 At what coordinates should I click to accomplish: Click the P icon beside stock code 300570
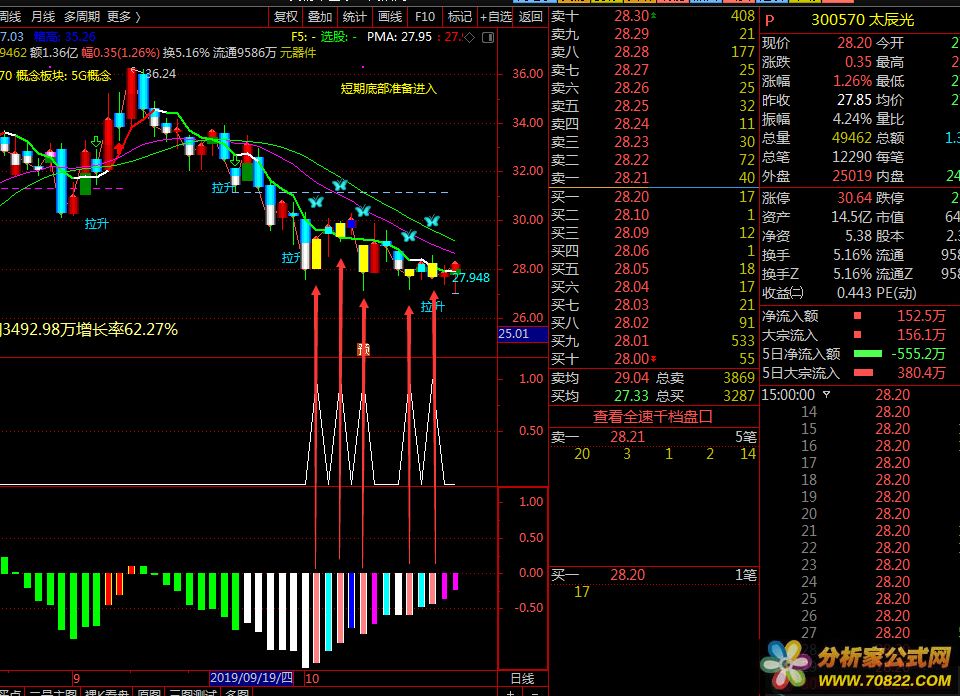click(770, 21)
